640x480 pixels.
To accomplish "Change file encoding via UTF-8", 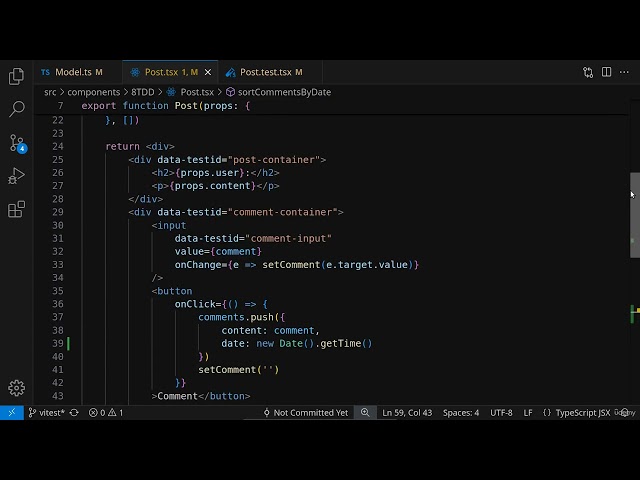I will click(x=501, y=413).
